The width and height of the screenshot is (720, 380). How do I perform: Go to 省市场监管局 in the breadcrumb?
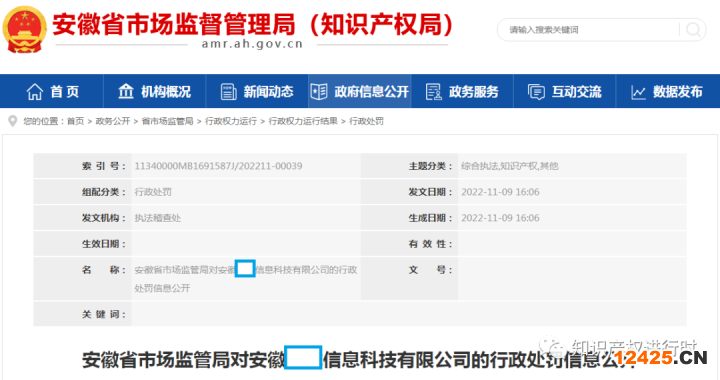coord(167,121)
